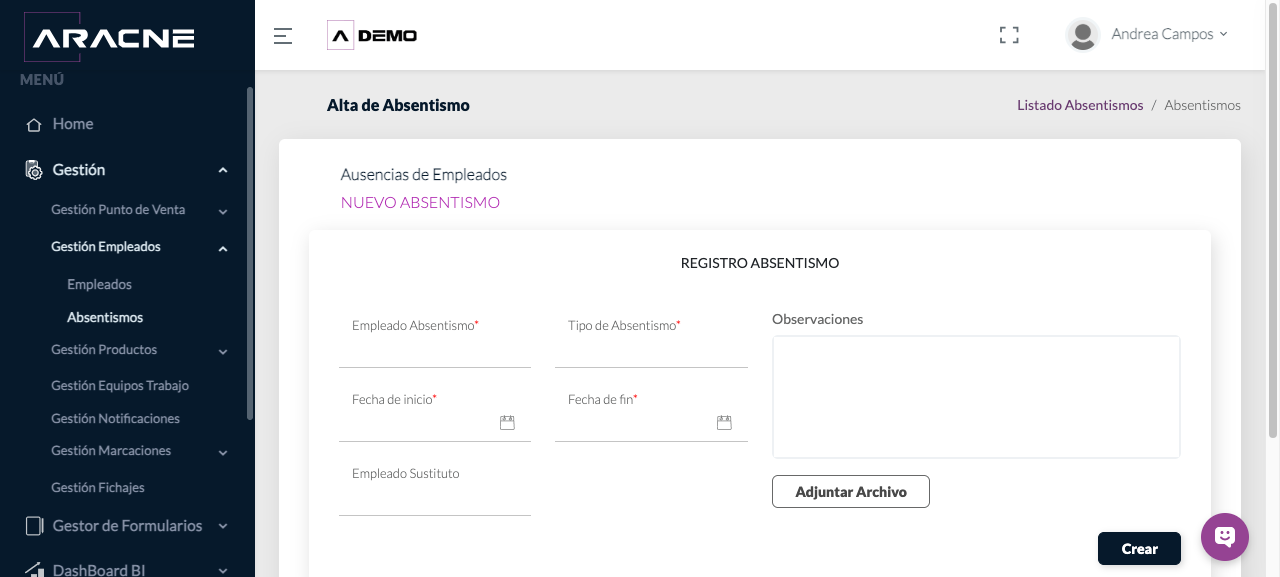The height and width of the screenshot is (577, 1280).
Task: Expand Gestión Marcaciones chevron
Action: click(223, 453)
